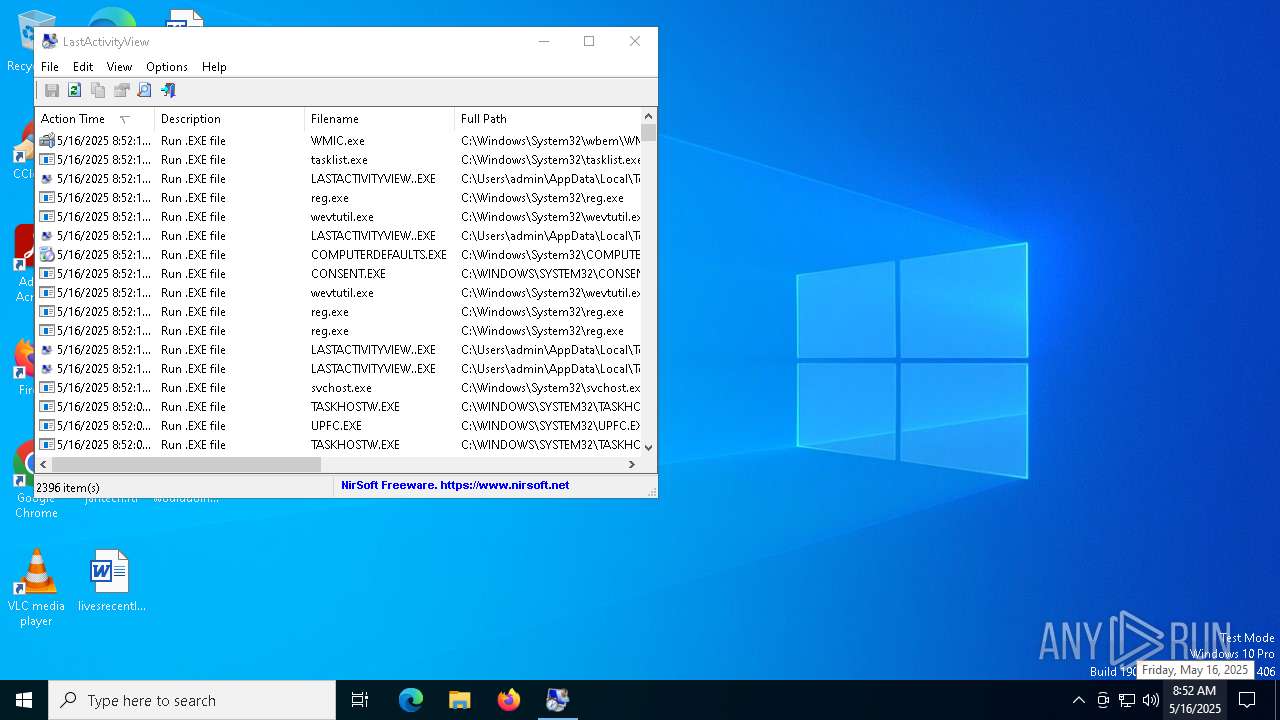
Task: Select the WMIC.exe filename row
Action: 338,140
